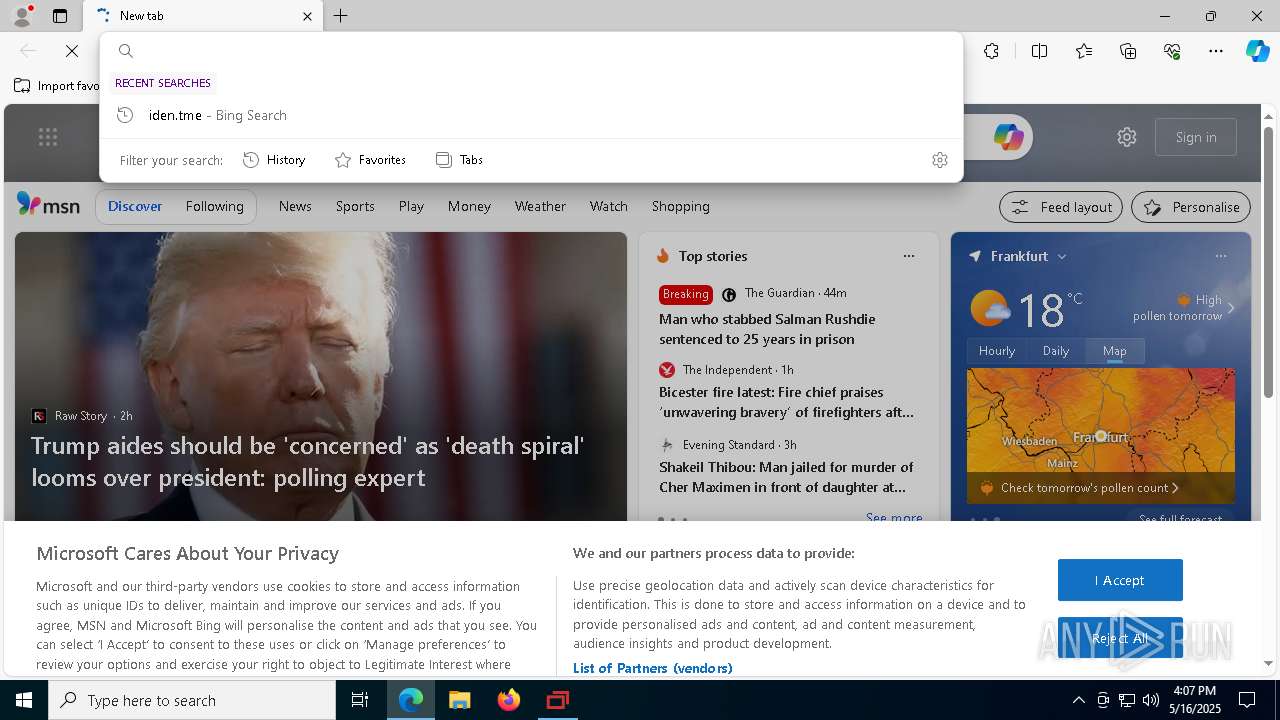Open Task View on taskbar
Screen dimensions: 1280x720
click(360, 700)
